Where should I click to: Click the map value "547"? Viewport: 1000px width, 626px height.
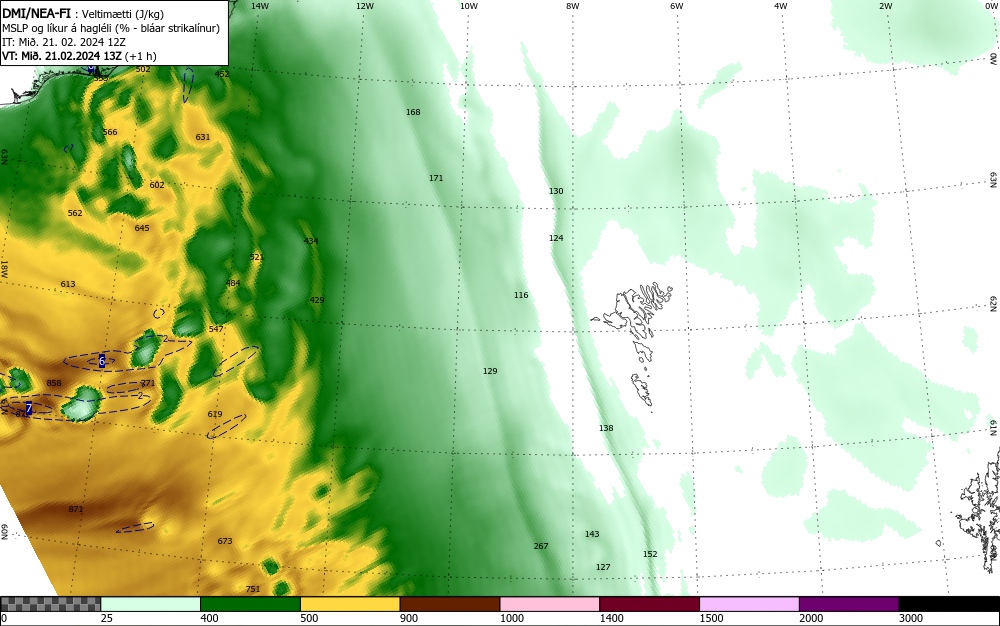coord(216,329)
